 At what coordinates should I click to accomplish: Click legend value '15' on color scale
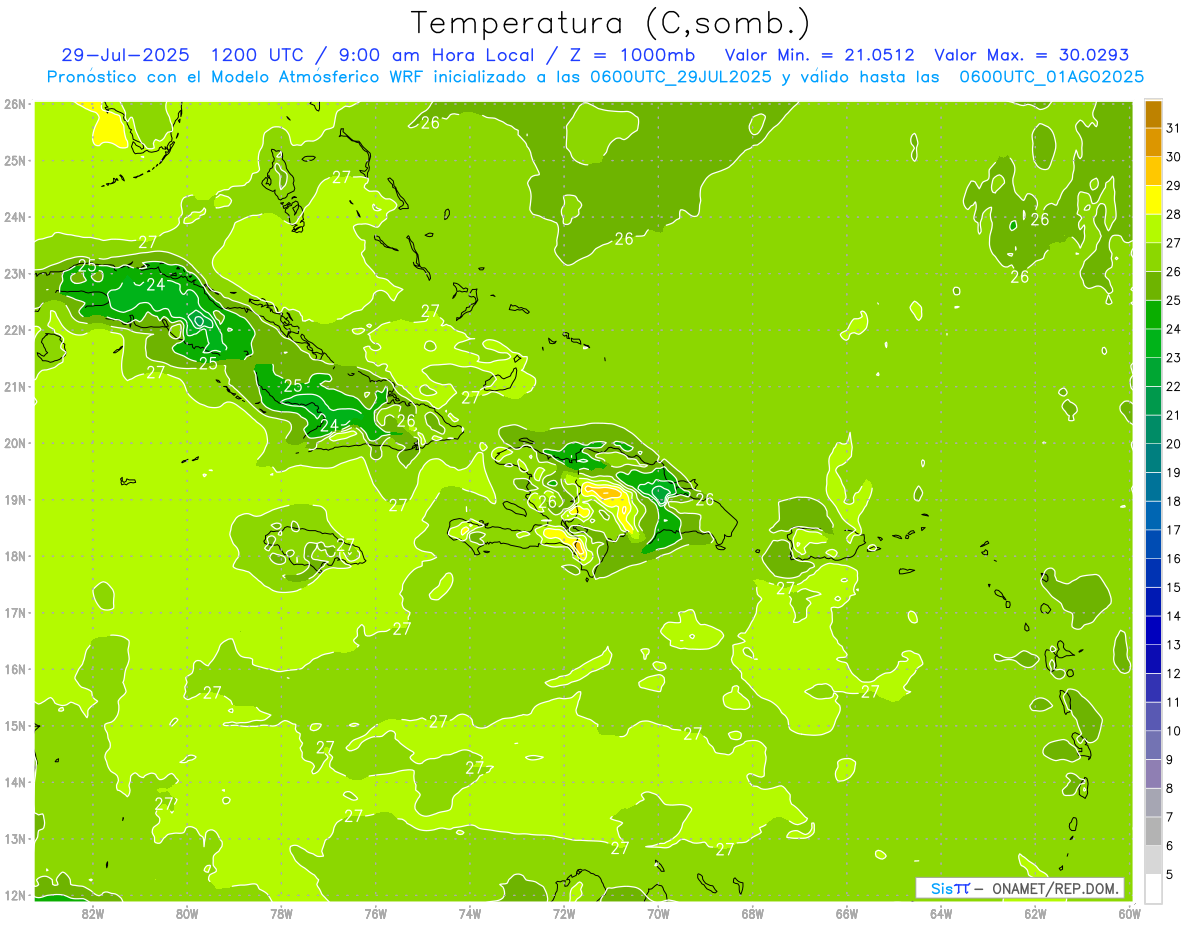[x=1174, y=587]
